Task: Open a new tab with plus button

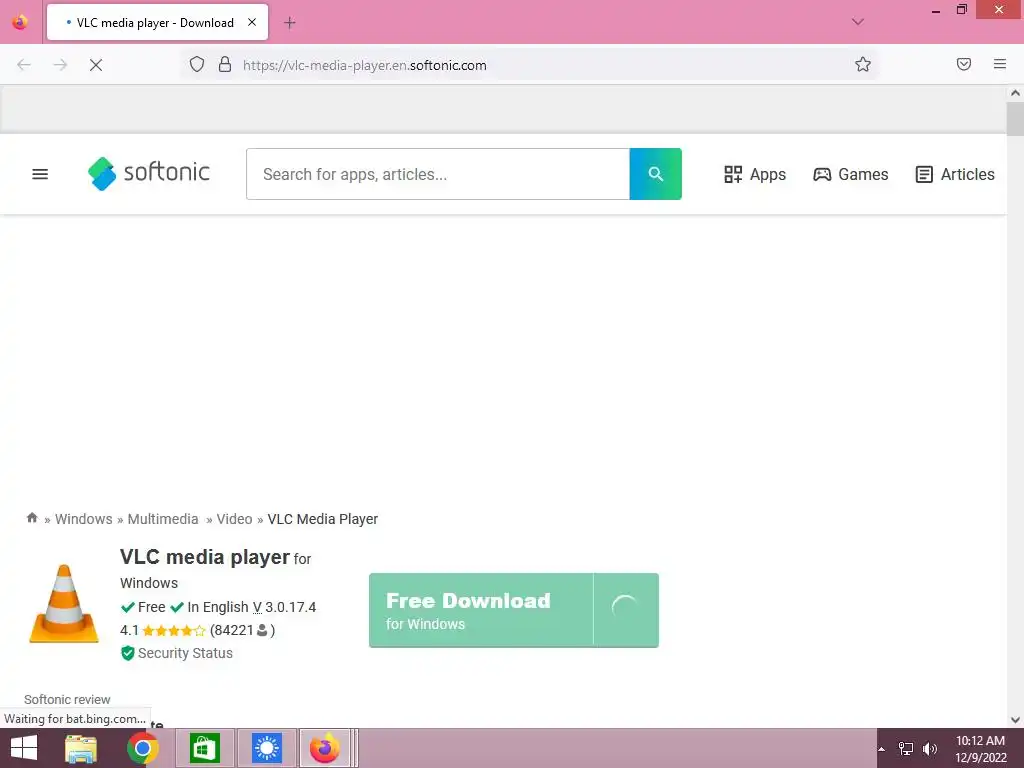Action: click(289, 23)
